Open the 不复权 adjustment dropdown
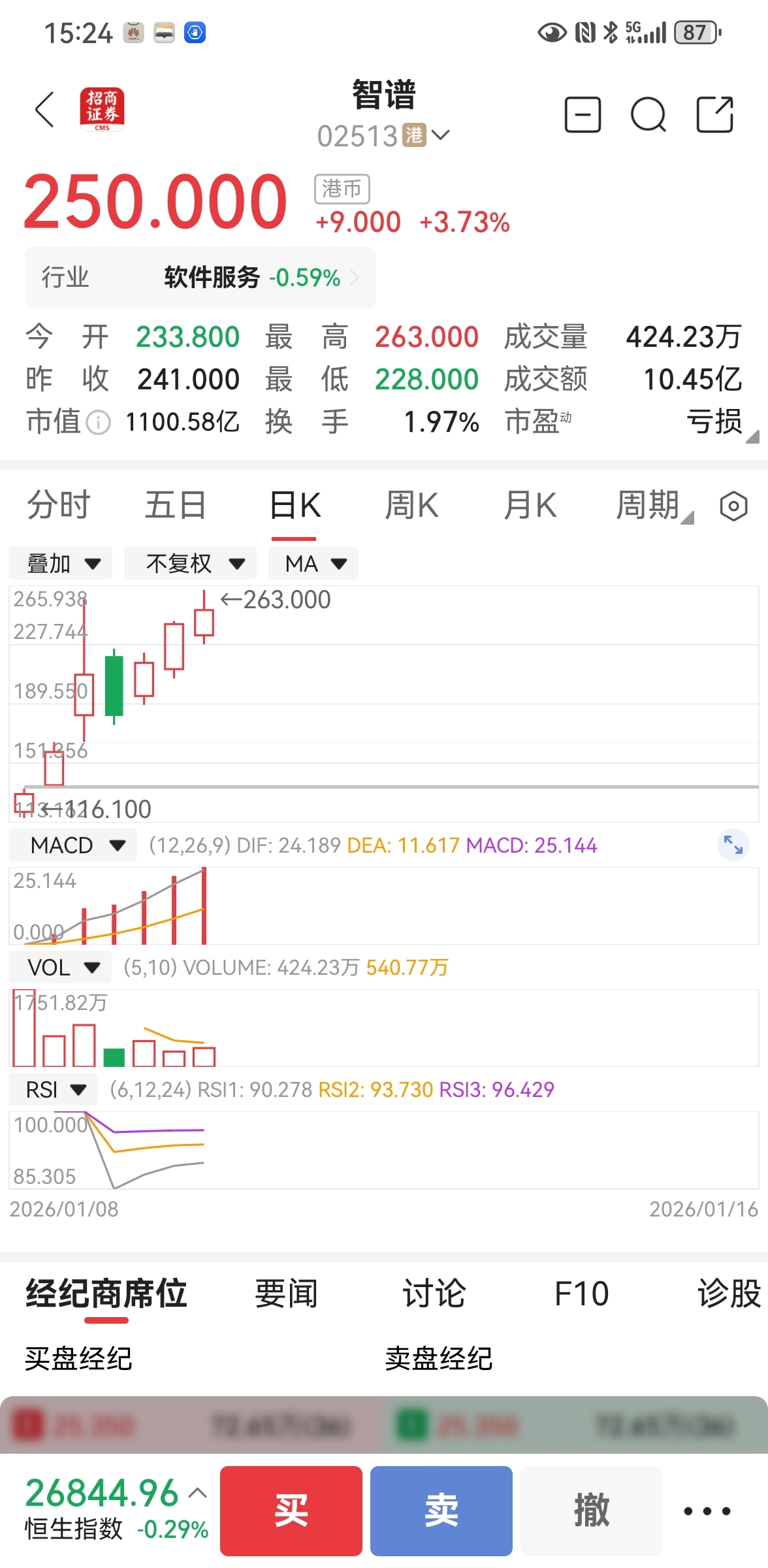Image resolution: width=768 pixels, height=1568 pixels. click(190, 563)
